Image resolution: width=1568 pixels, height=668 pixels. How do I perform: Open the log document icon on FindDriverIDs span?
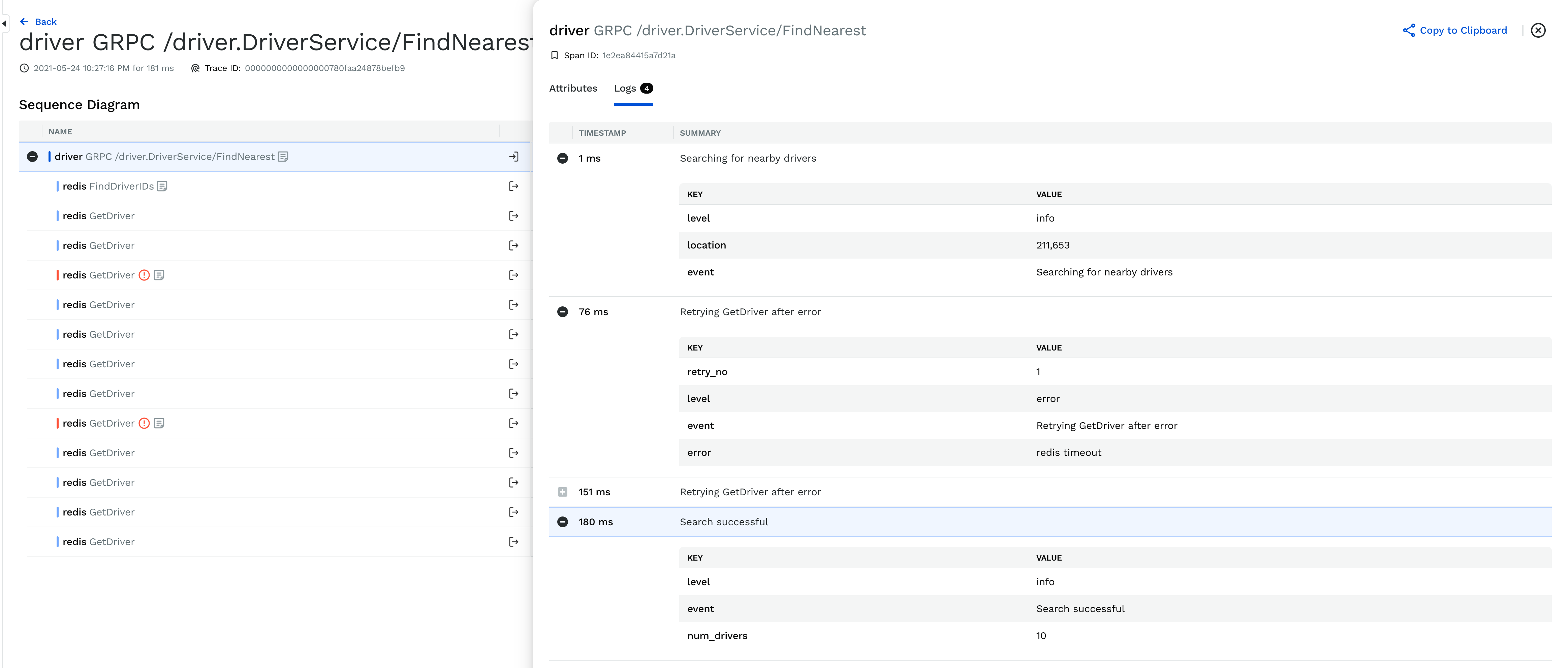162,186
